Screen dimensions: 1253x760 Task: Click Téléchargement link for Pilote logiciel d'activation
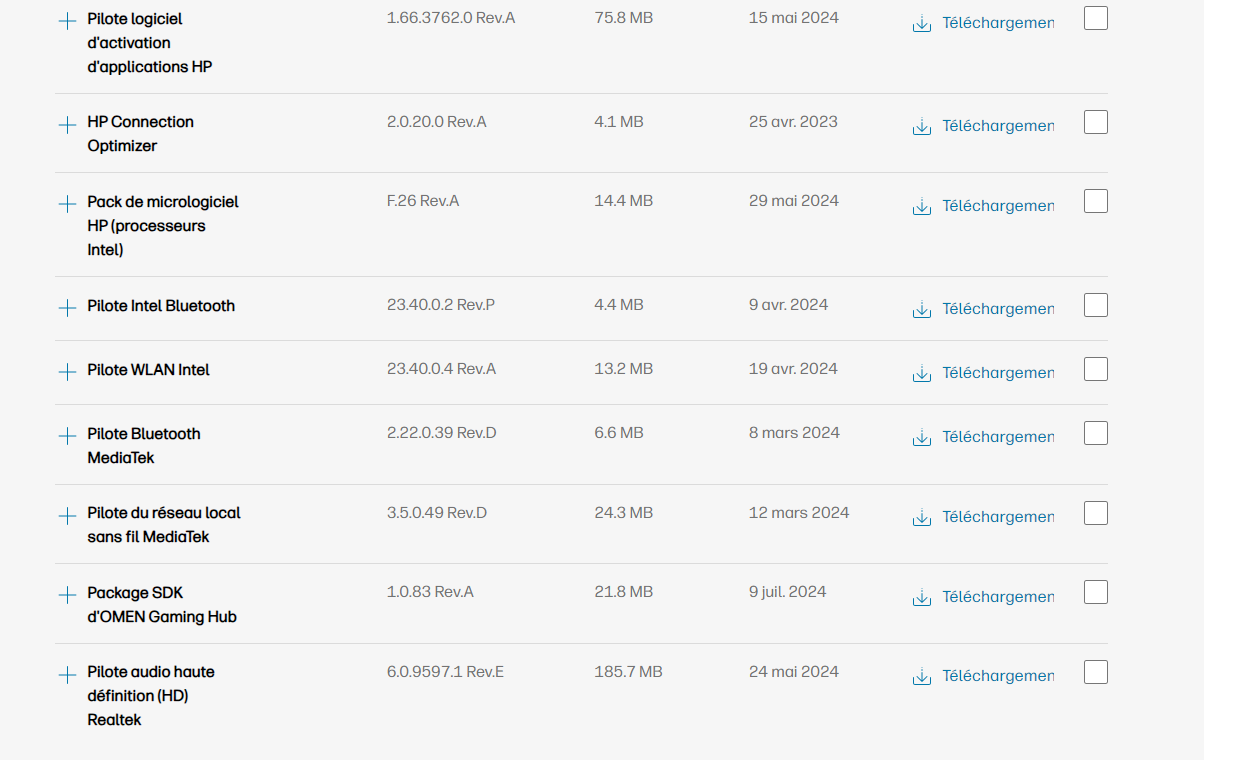[x=997, y=23]
